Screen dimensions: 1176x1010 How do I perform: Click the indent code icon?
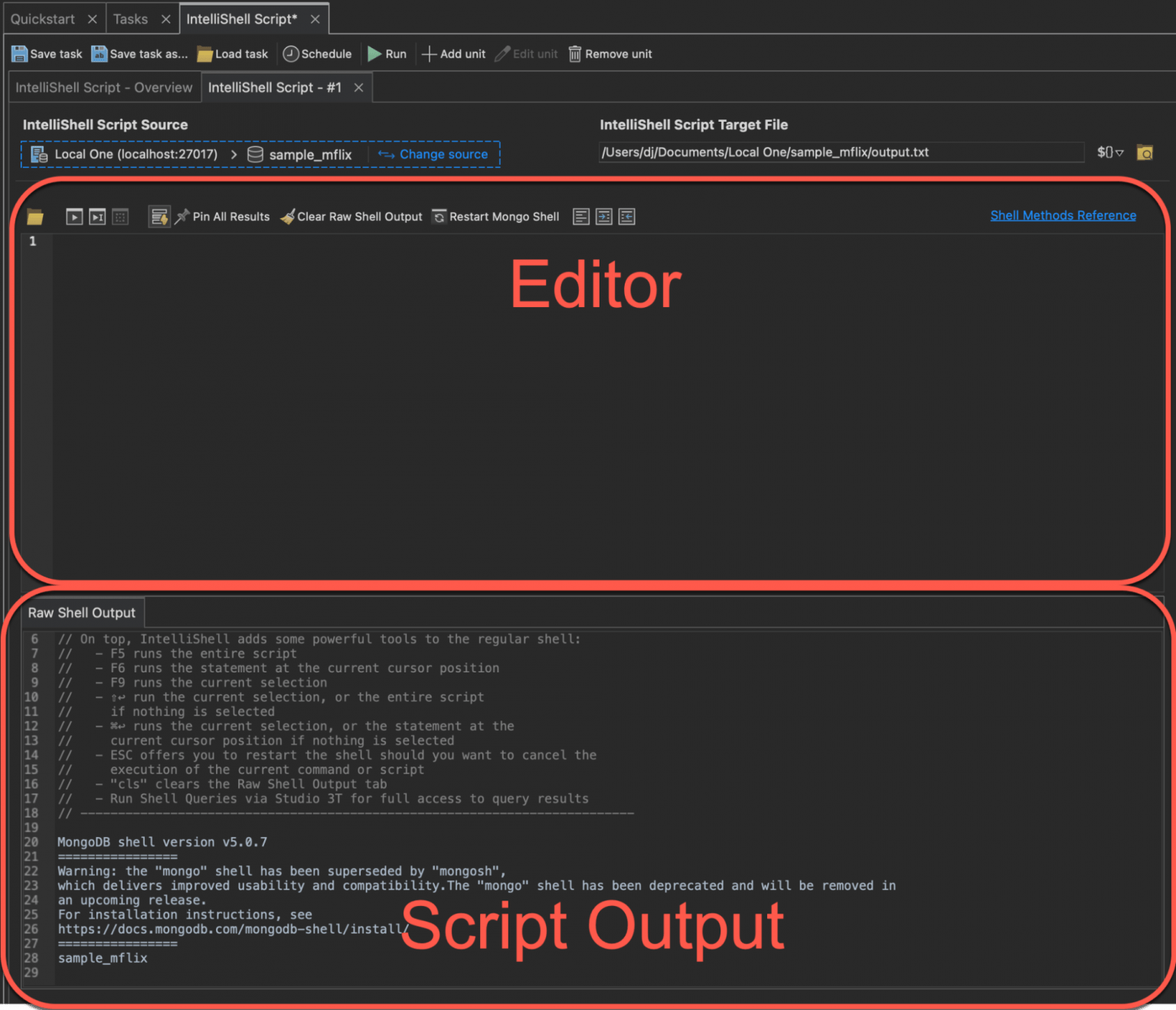(604, 217)
